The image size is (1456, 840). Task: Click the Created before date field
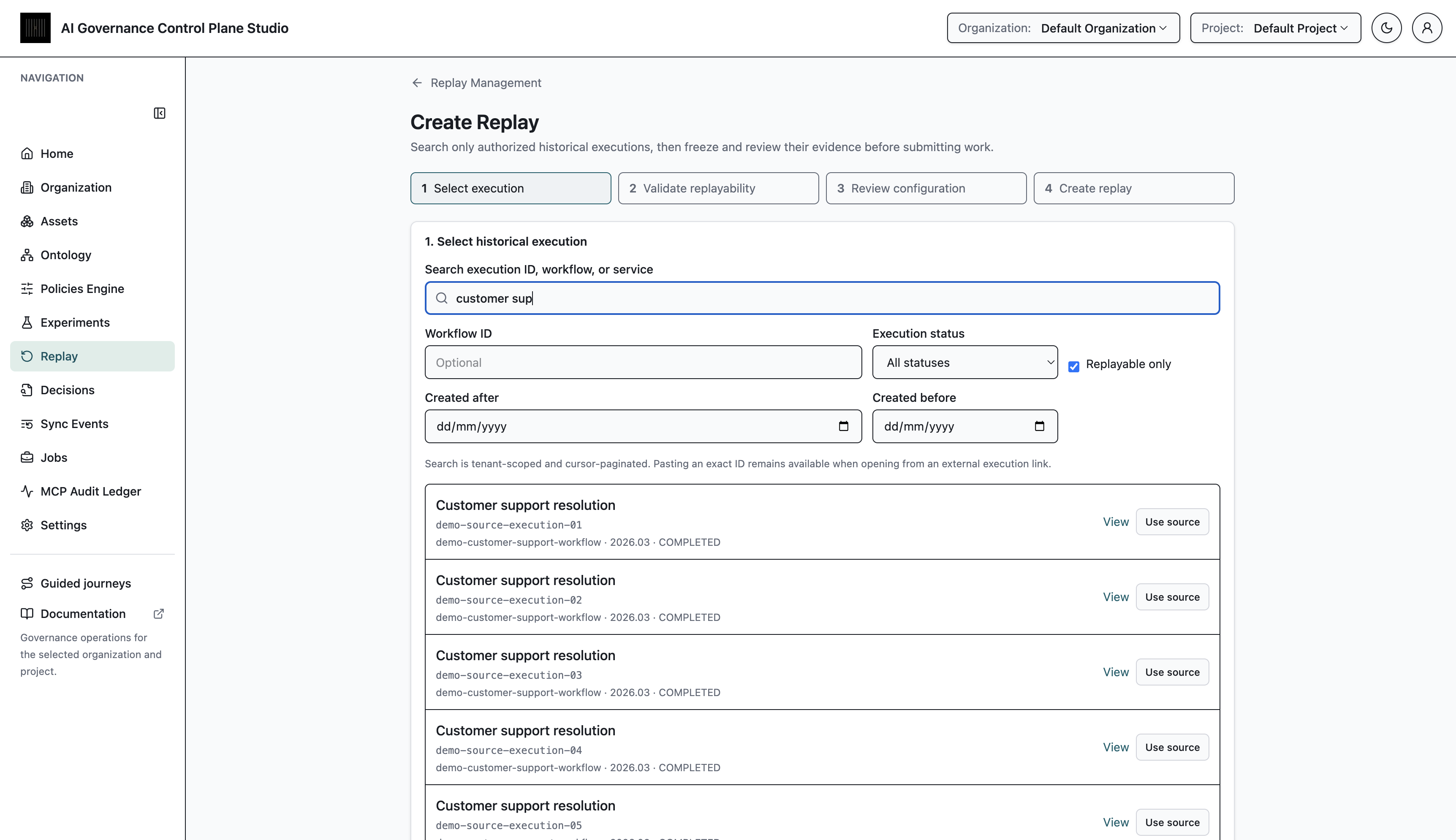click(x=965, y=426)
